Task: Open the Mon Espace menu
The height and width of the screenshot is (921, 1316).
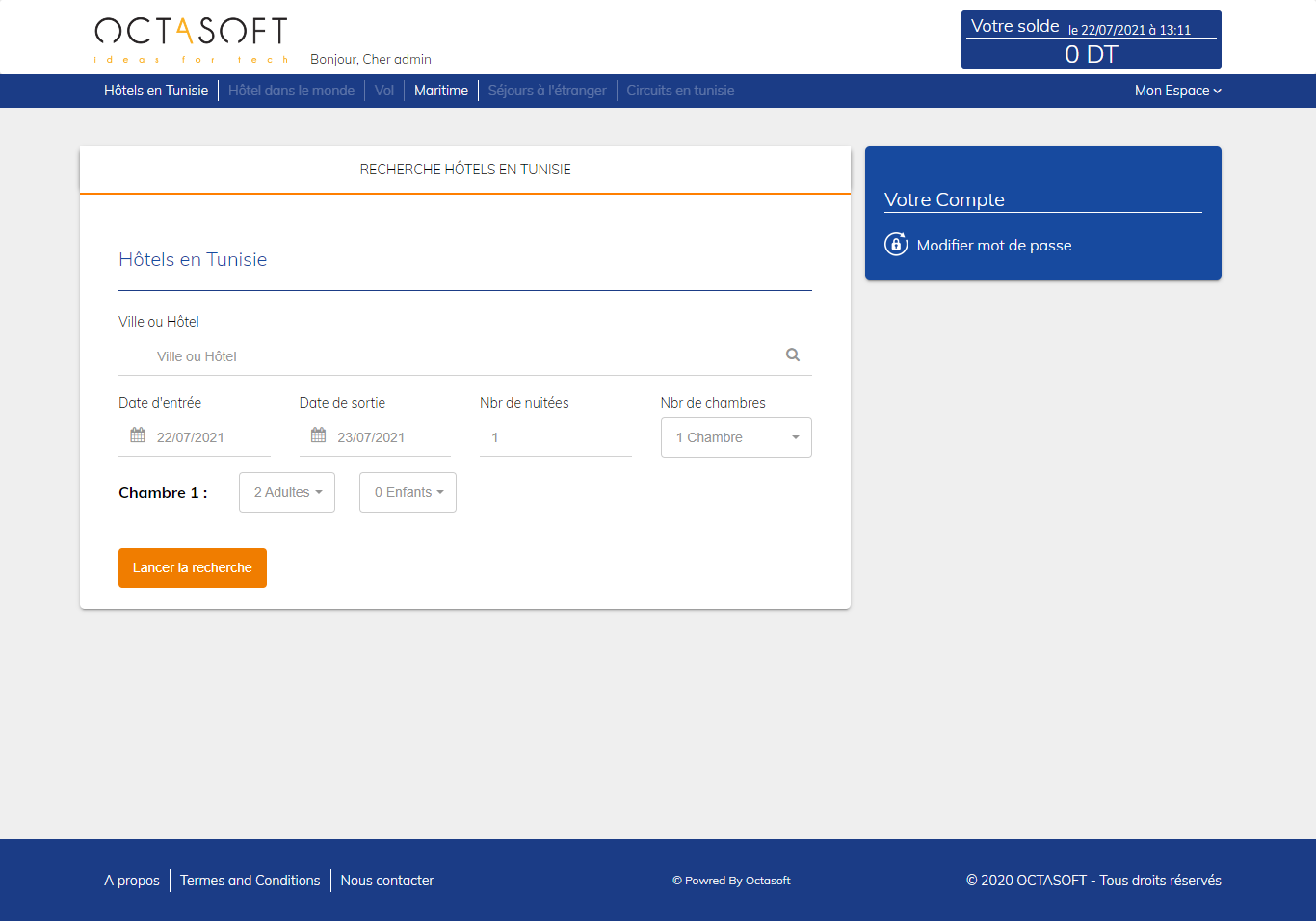Action: click(x=1177, y=91)
